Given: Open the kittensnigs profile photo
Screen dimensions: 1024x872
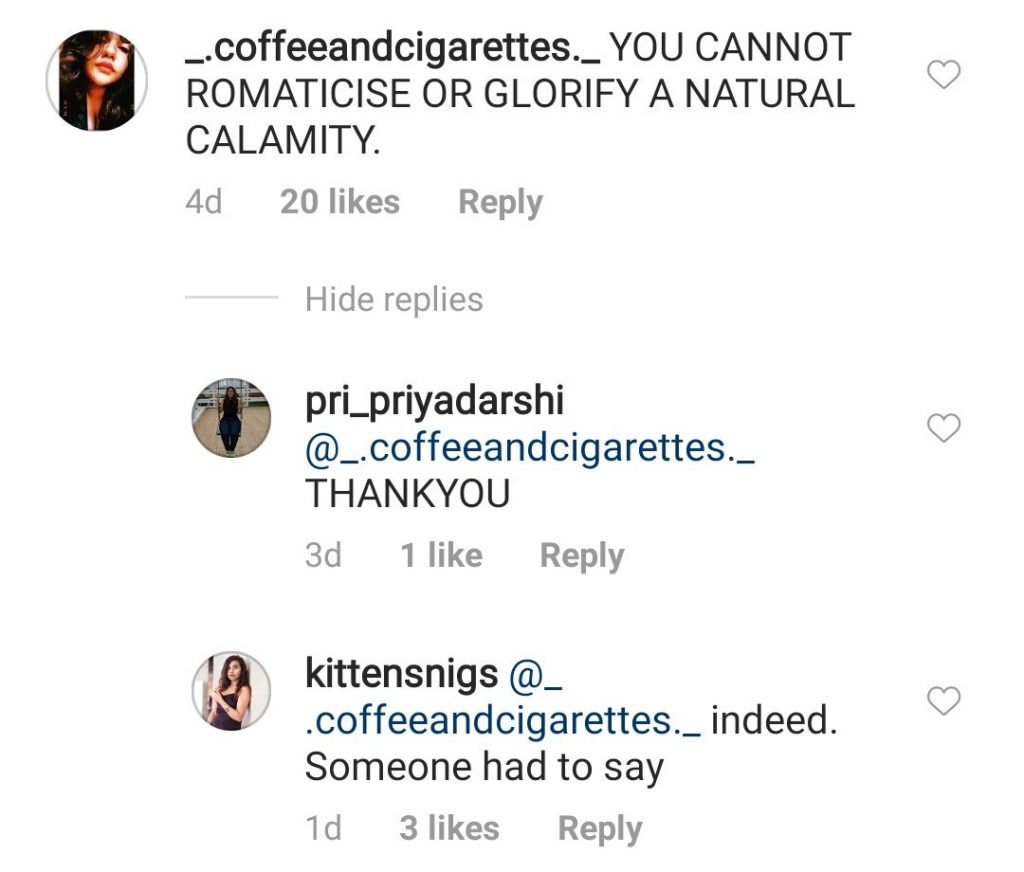Looking at the screenshot, I should [x=231, y=691].
